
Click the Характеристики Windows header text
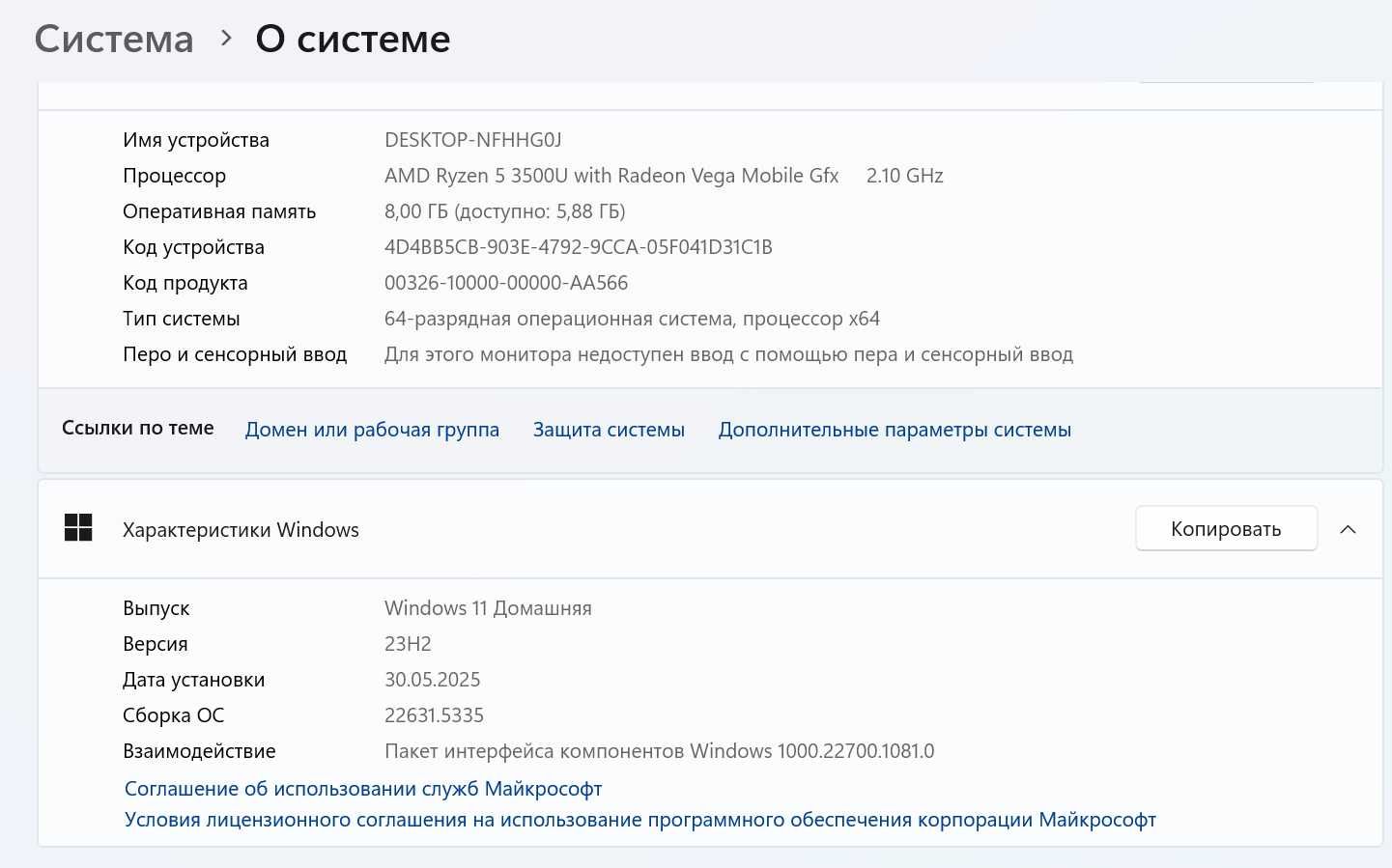click(x=241, y=529)
